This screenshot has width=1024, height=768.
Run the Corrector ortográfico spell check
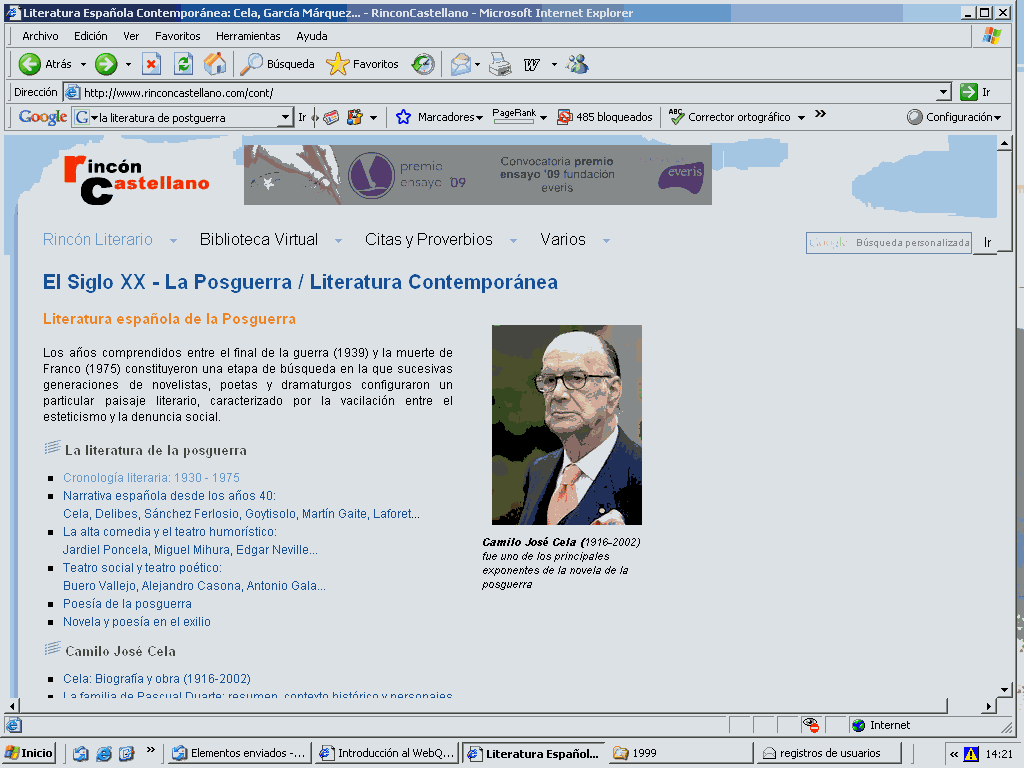[729, 117]
